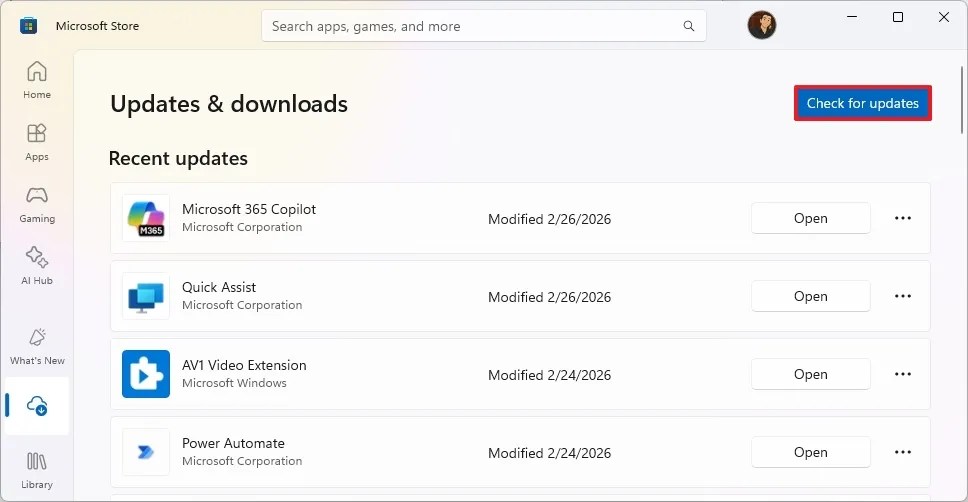Click the Recent updates heading
Screen dimensions: 968x502
(x=178, y=158)
